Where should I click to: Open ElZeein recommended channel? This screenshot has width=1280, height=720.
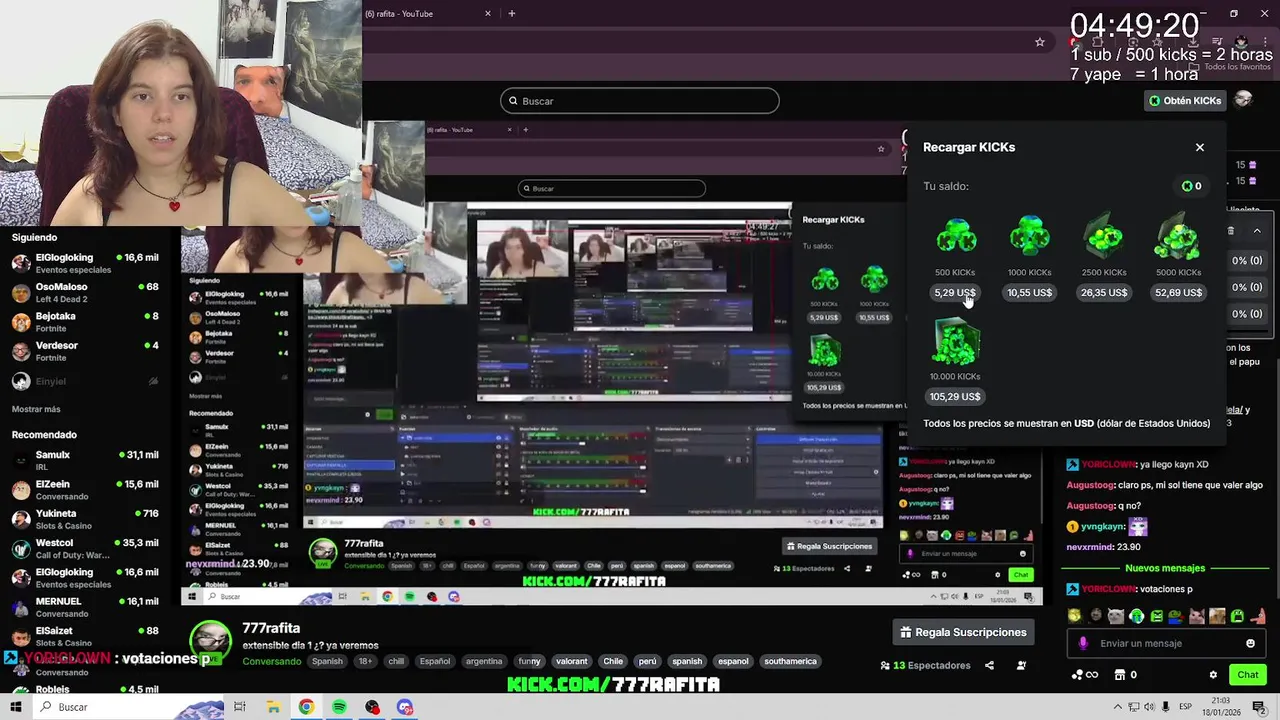point(85,490)
